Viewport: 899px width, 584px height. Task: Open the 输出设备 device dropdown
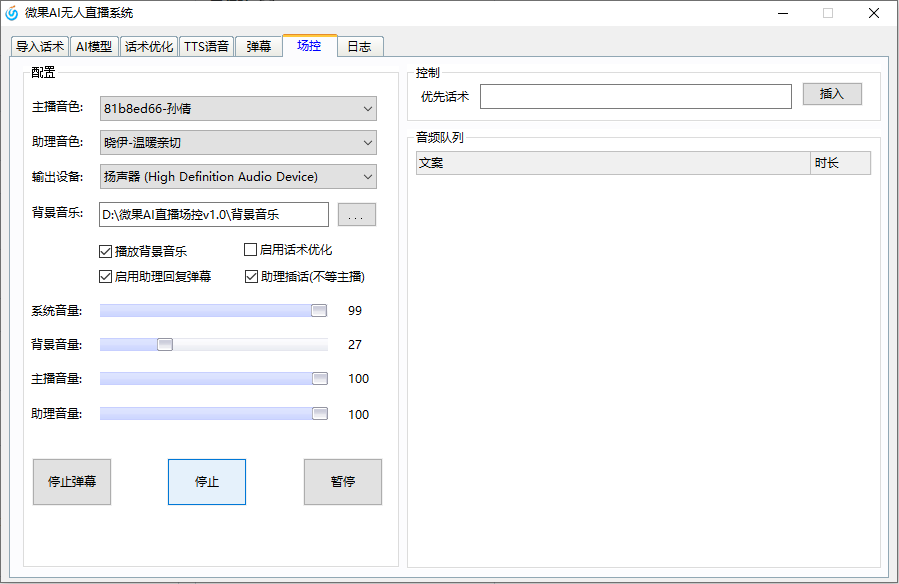pyautogui.click(x=238, y=177)
